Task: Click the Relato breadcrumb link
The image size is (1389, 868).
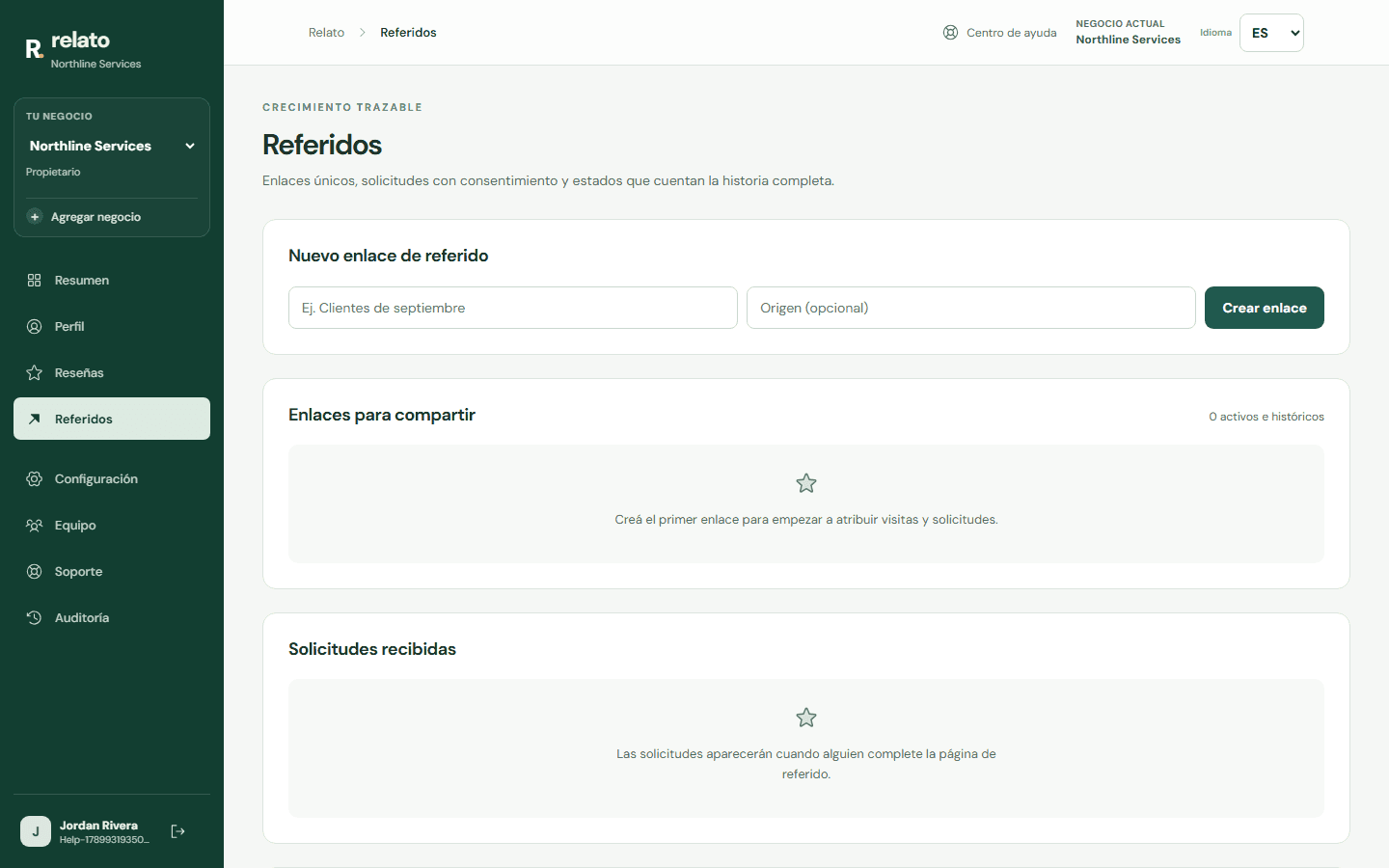Action: tap(326, 33)
